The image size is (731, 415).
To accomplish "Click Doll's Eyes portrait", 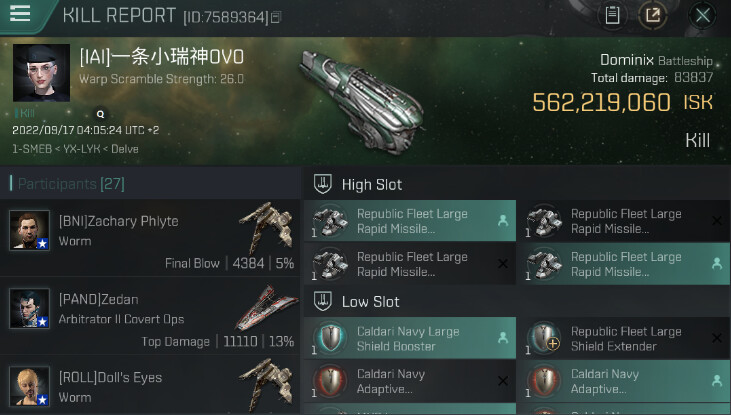I will pos(29,386).
